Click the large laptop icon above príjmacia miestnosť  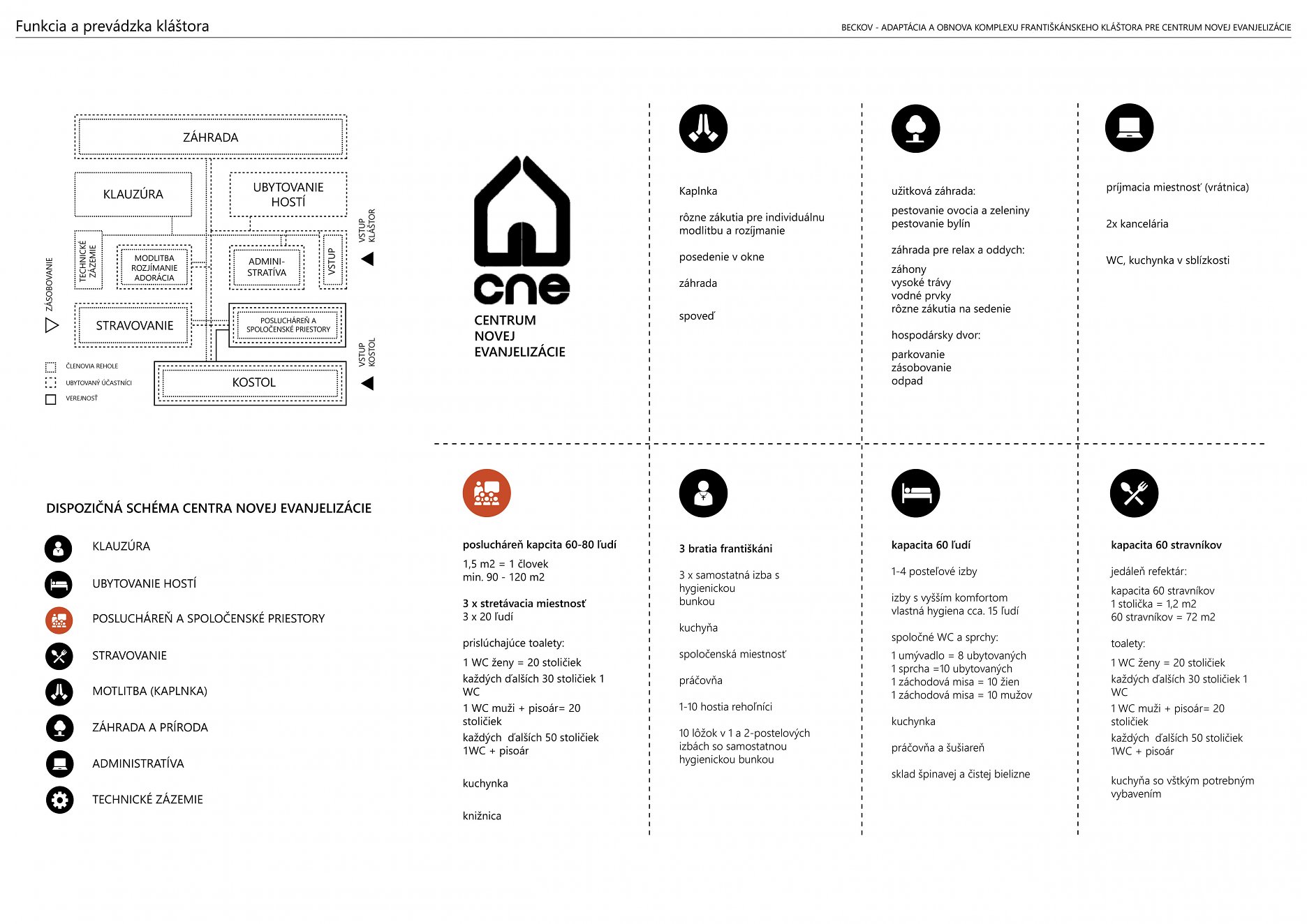(1129, 128)
